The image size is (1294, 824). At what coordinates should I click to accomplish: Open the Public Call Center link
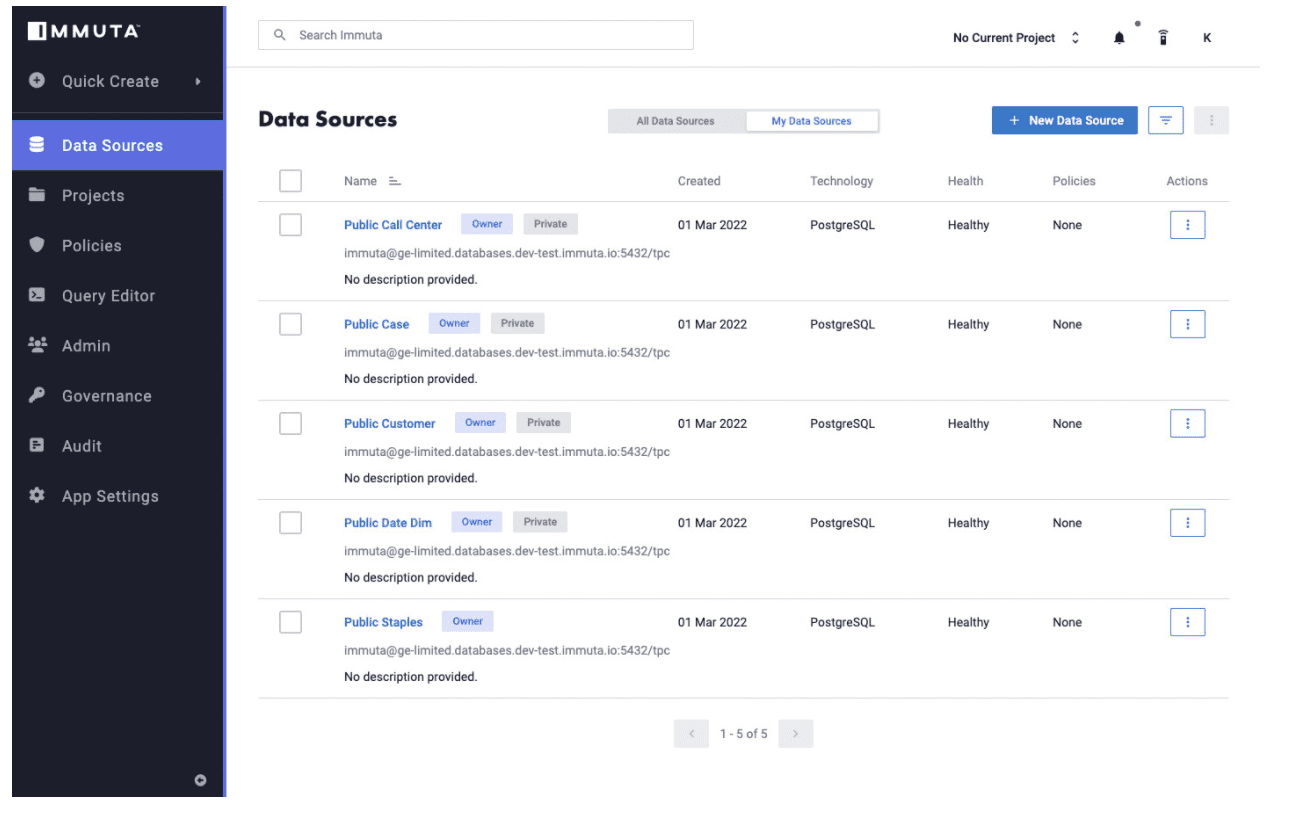pos(393,225)
